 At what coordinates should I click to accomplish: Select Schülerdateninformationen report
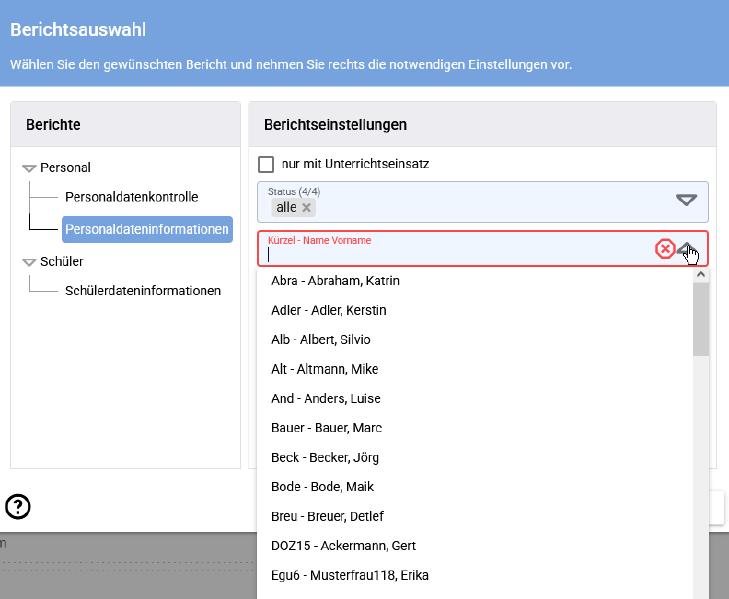click(x=143, y=291)
